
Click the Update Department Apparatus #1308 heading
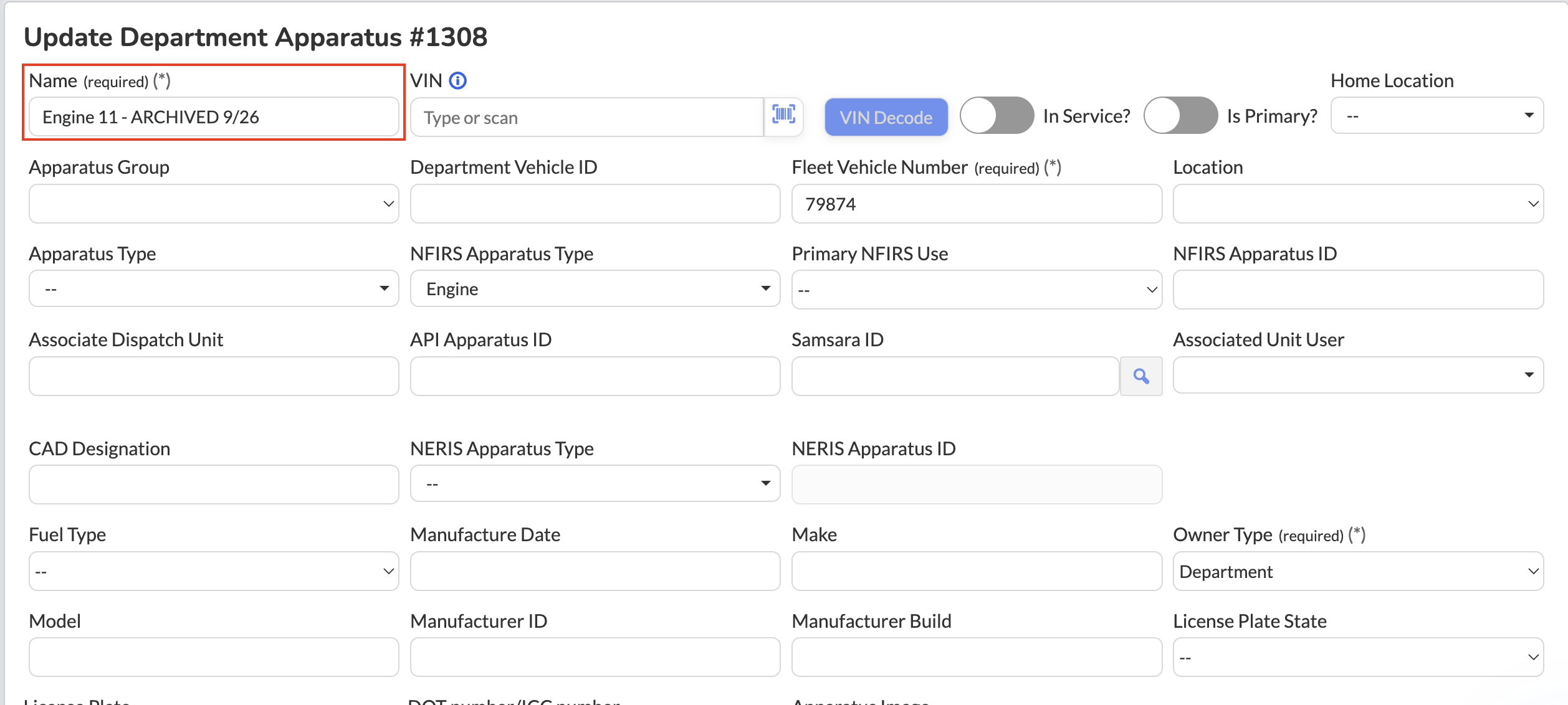[x=256, y=37]
